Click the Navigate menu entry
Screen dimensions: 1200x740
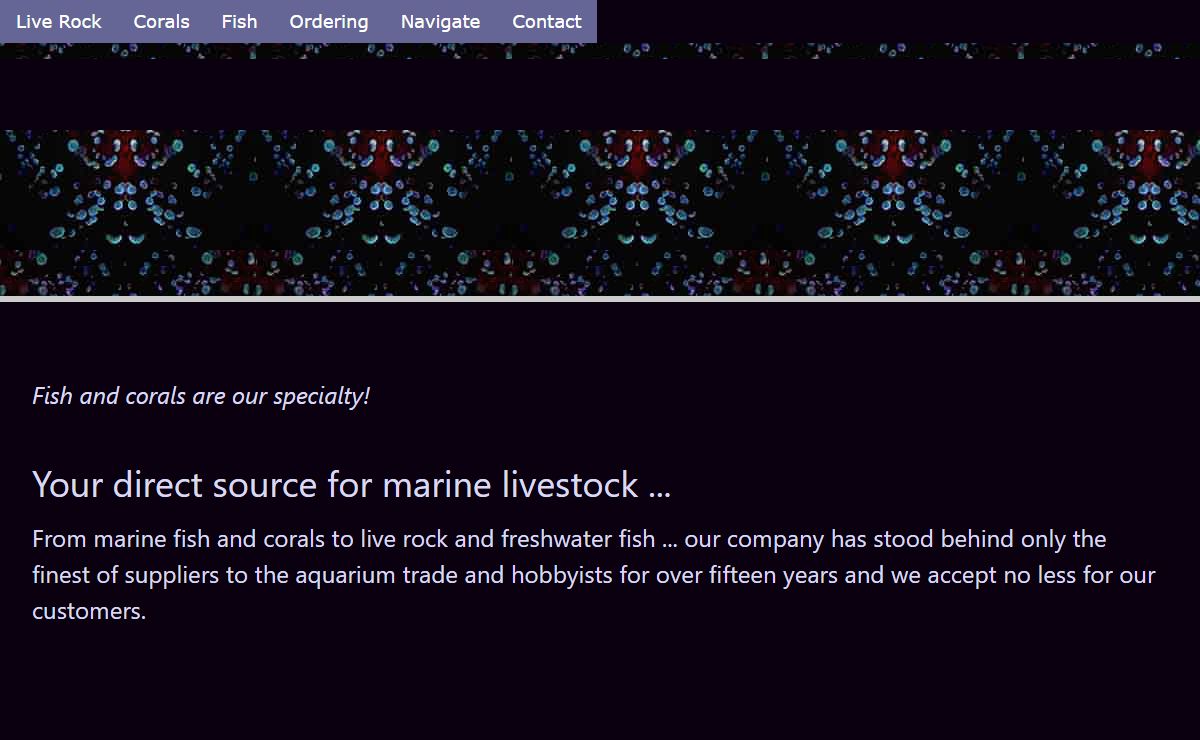click(440, 21)
